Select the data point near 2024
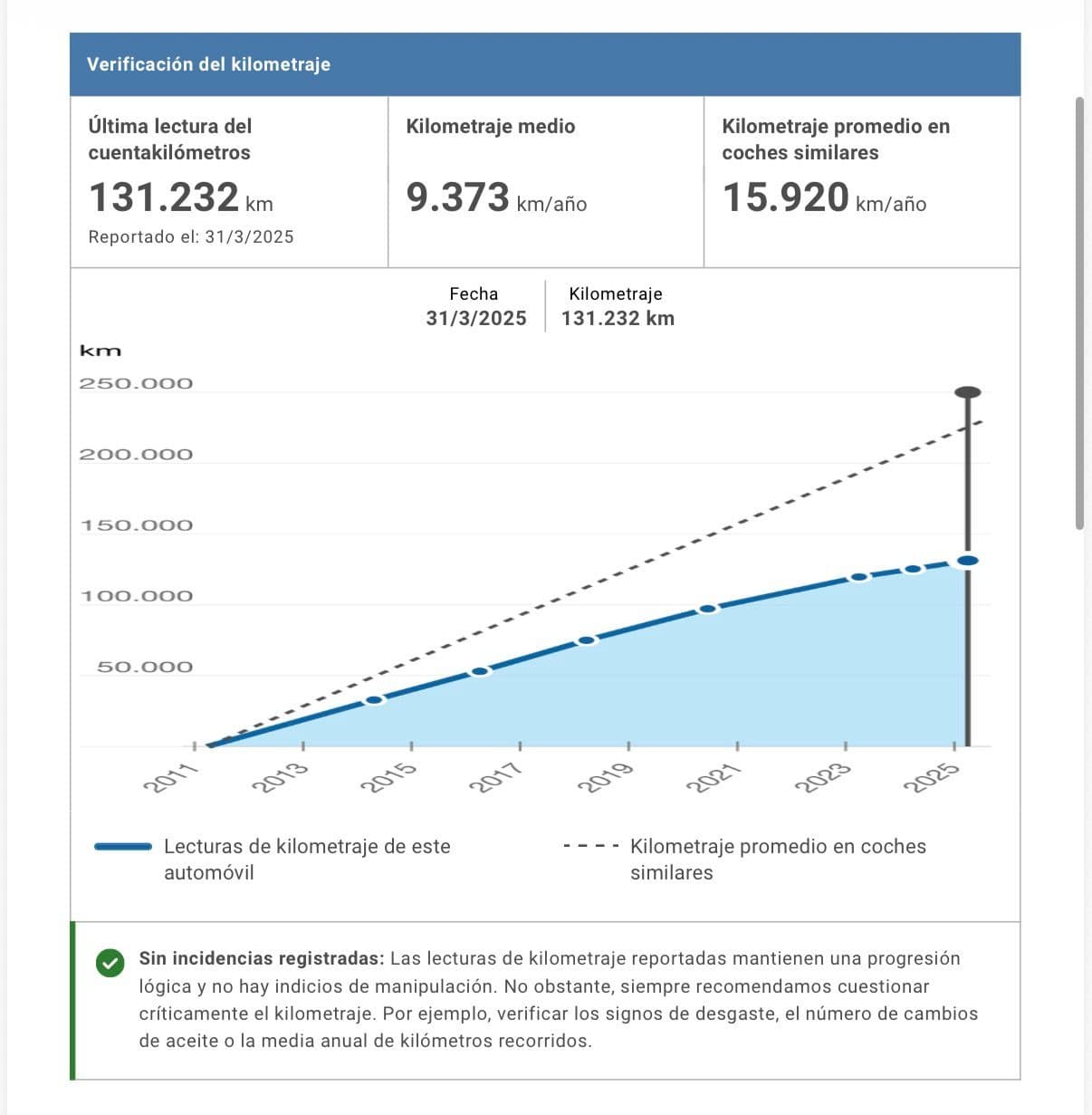Viewport: 1092px width, 1115px height. click(913, 570)
